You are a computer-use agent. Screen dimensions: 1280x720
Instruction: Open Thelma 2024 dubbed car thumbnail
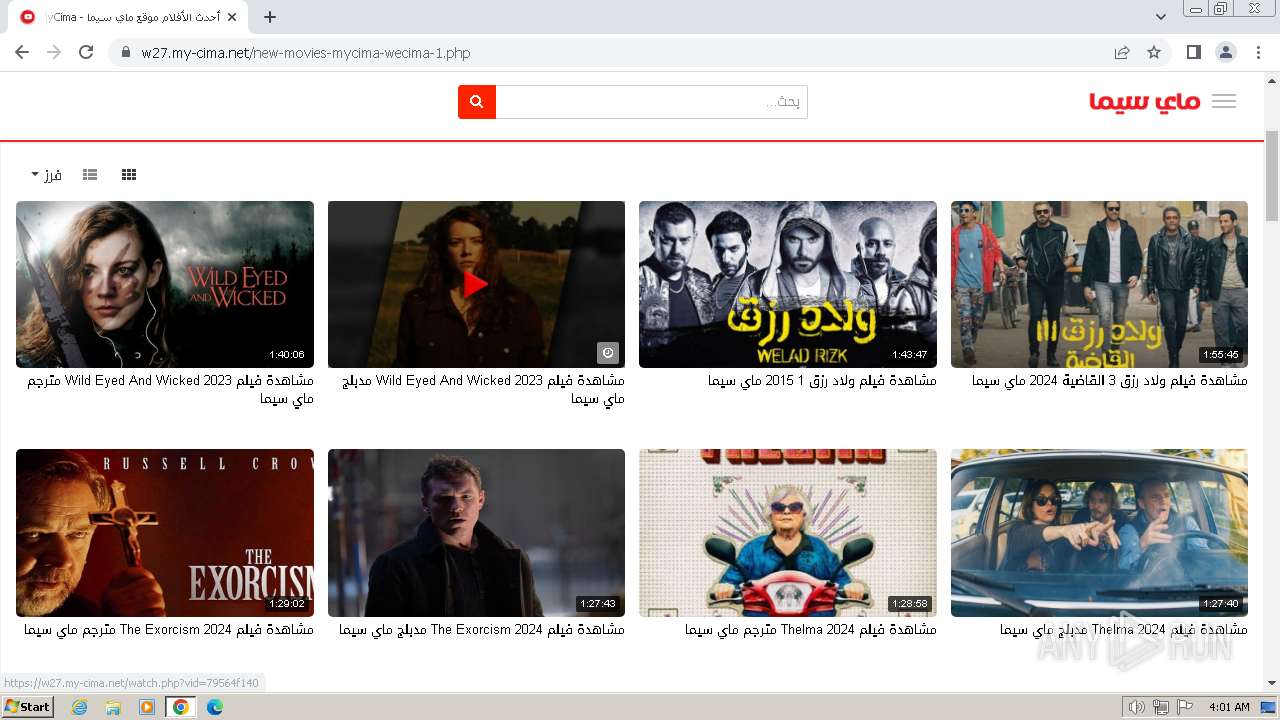1099,533
